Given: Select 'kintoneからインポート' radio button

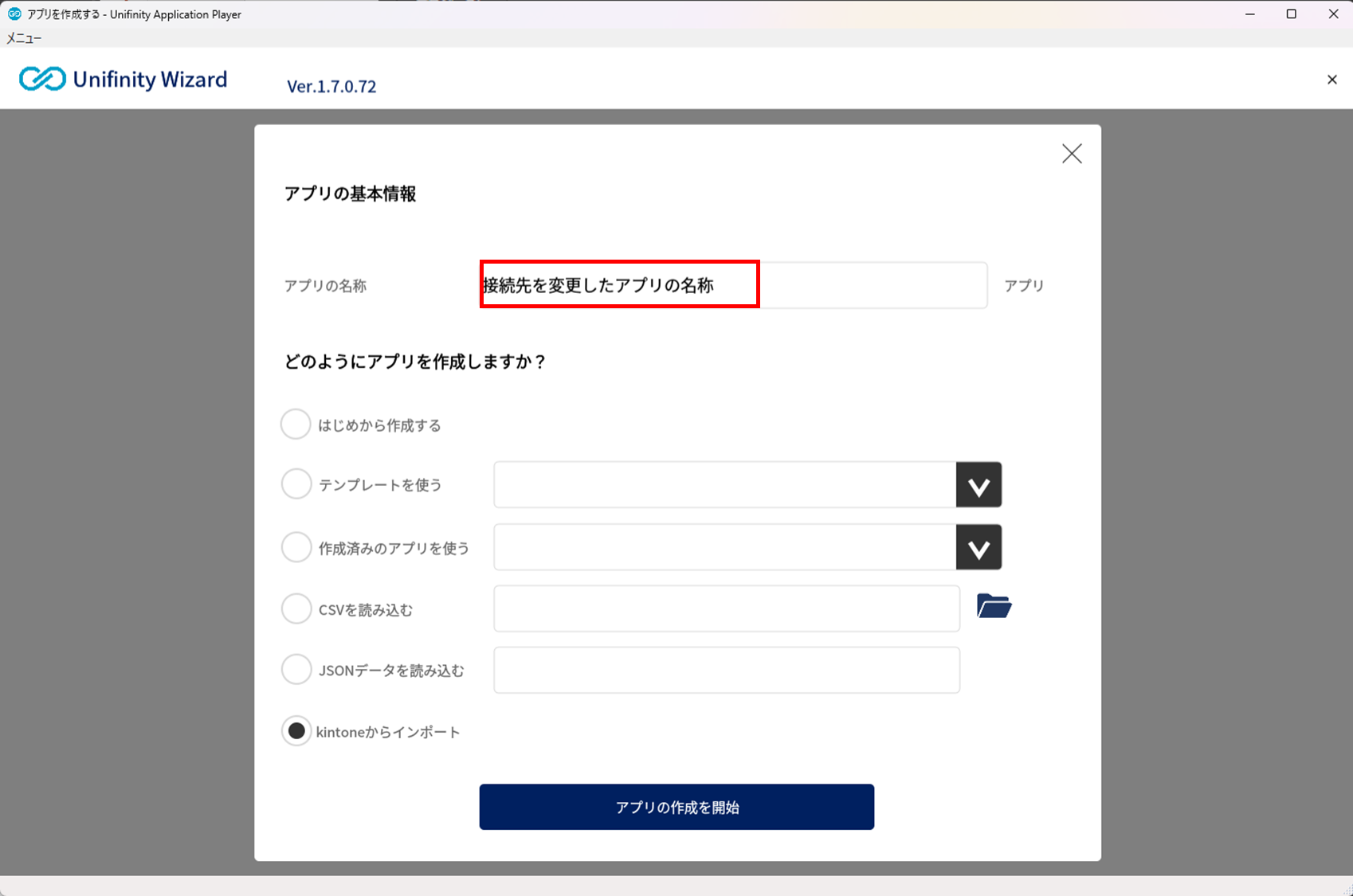Looking at the screenshot, I should click(x=296, y=731).
